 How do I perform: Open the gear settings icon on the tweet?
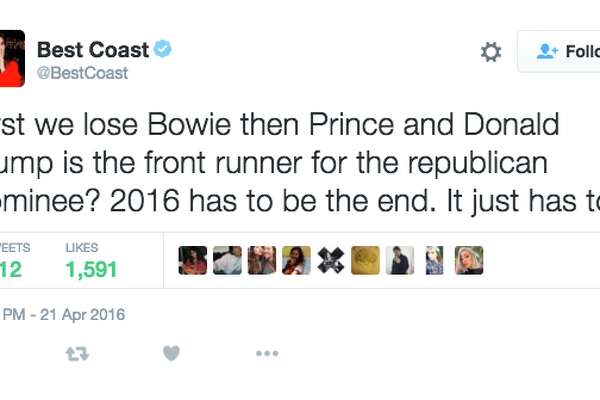(x=491, y=52)
